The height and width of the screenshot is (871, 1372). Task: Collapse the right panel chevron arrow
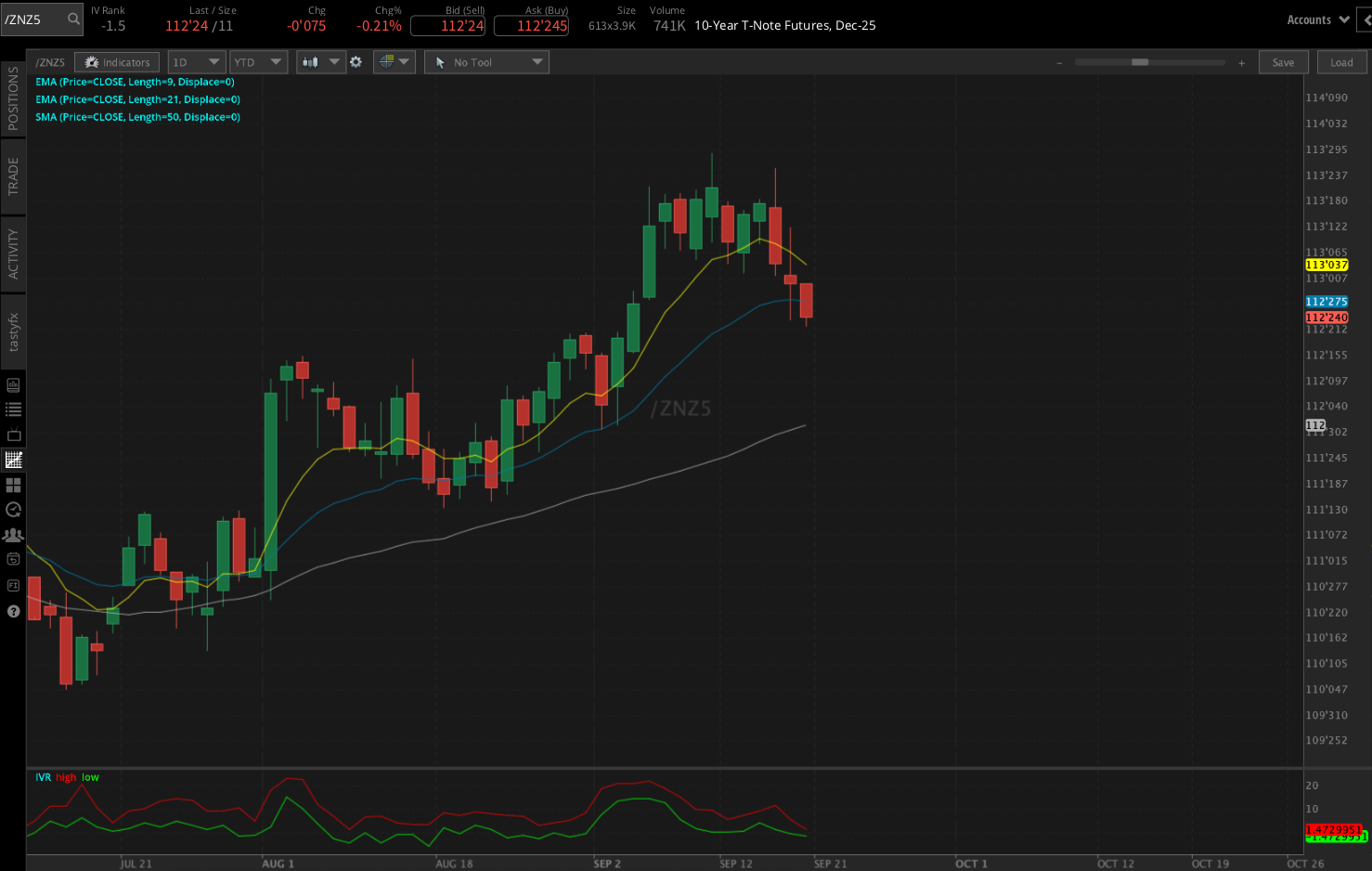click(x=1365, y=19)
